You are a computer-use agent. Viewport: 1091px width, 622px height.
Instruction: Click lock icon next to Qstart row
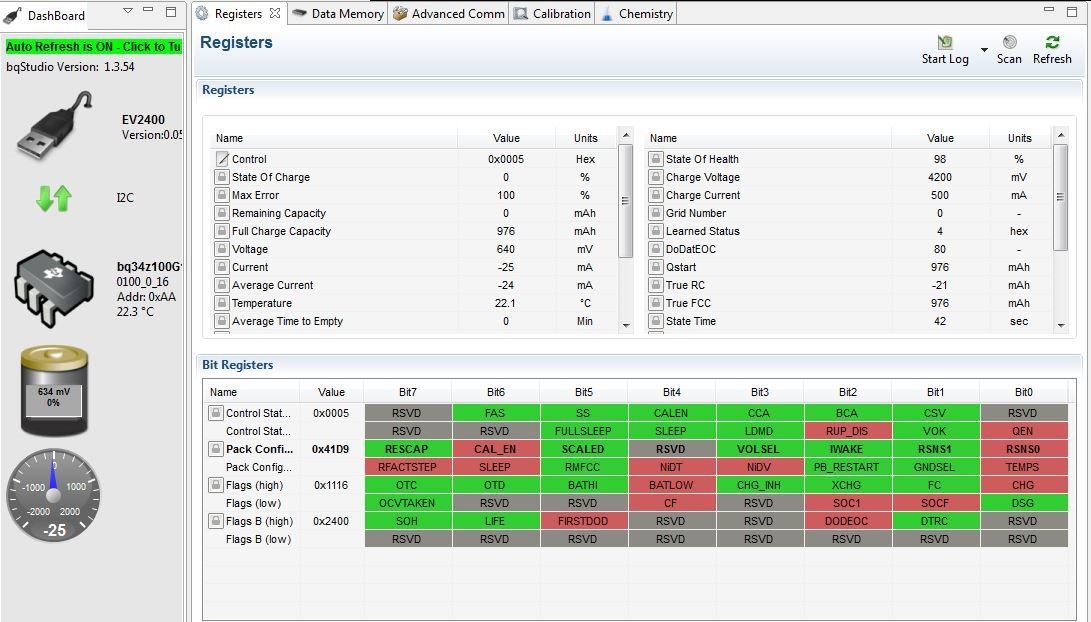655,267
